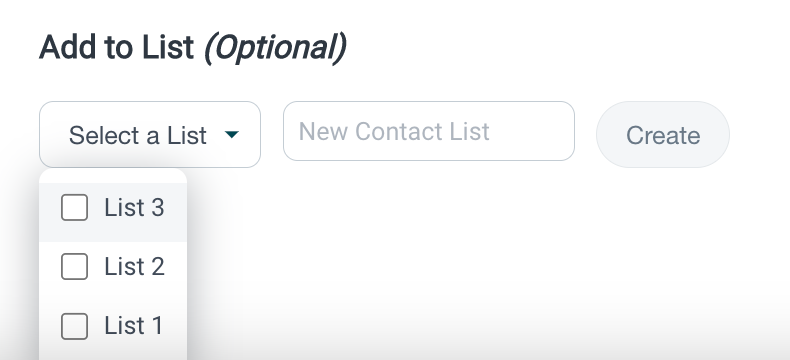The width and height of the screenshot is (790, 360).
Task: Check the List 3 checkbox
Action: click(75, 207)
